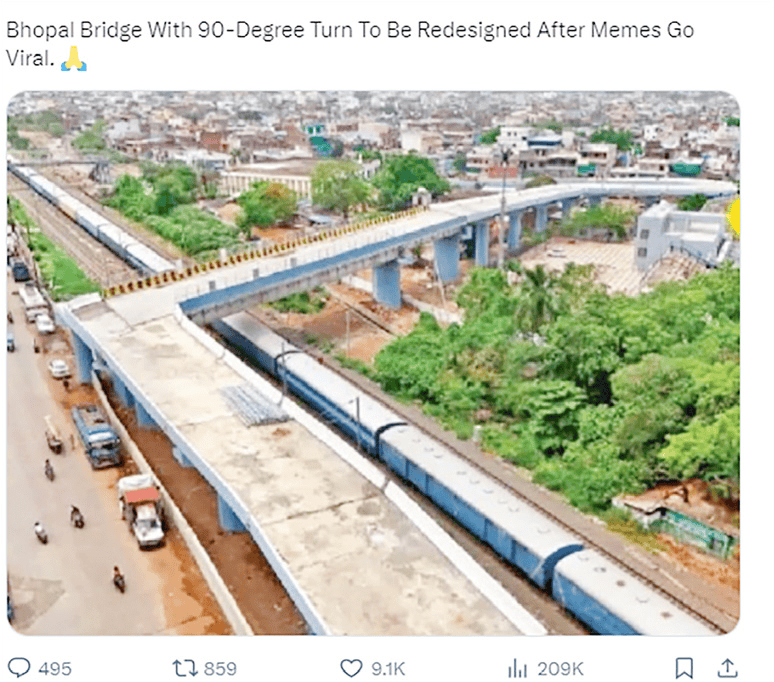Screen dimensions: 774x682
Task: Bookmark this post
Action: click(684, 667)
